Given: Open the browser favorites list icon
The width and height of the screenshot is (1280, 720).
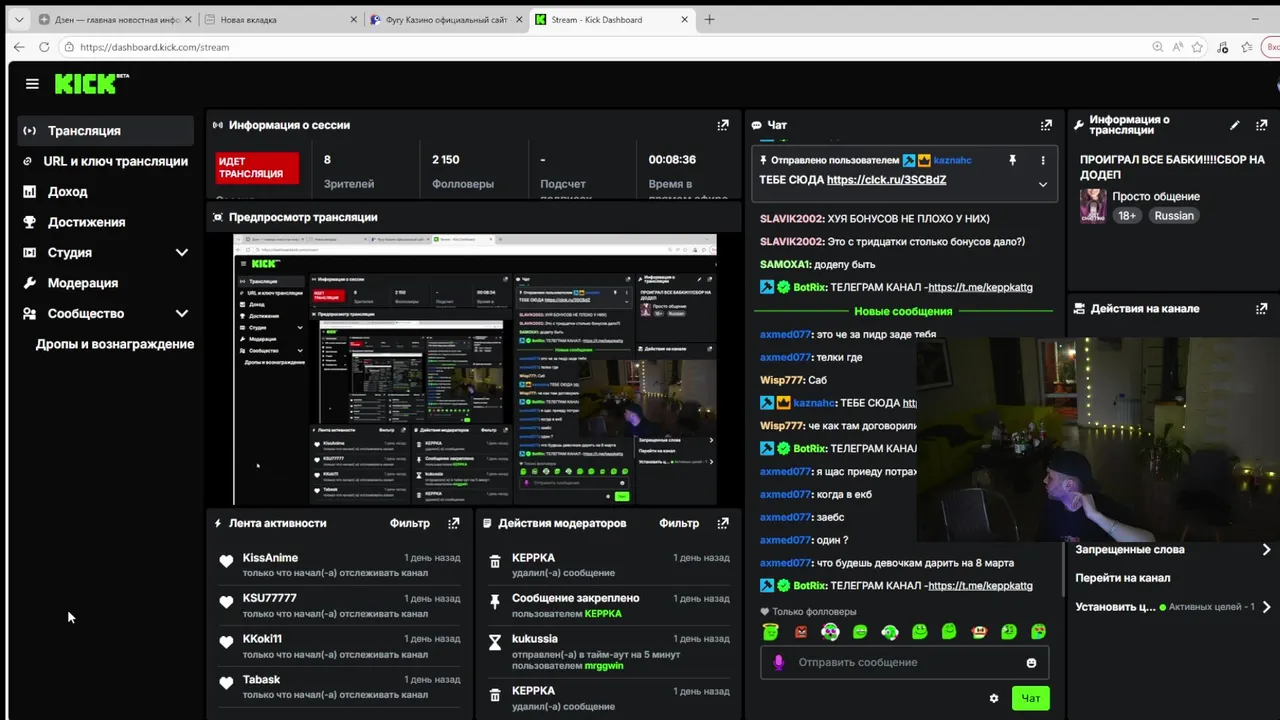Looking at the screenshot, I should [x=1247, y=47].
